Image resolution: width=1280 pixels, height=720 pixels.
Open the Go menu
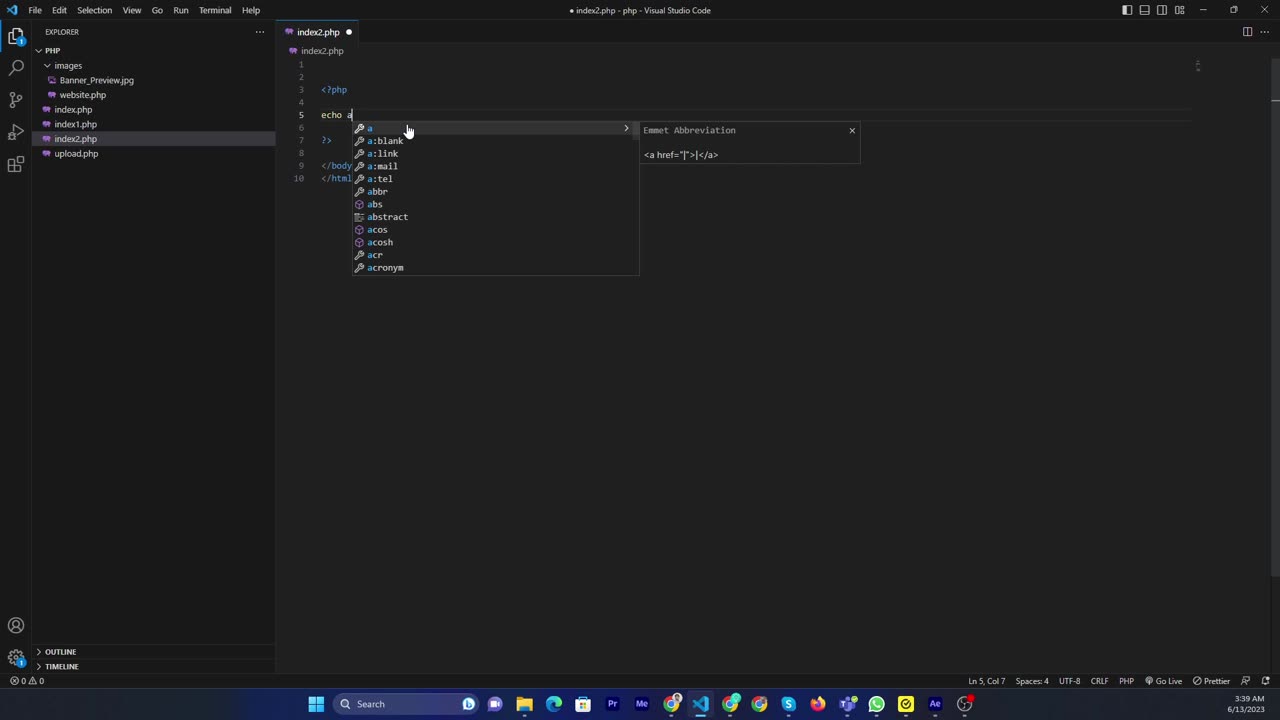[x=157, y=10]
